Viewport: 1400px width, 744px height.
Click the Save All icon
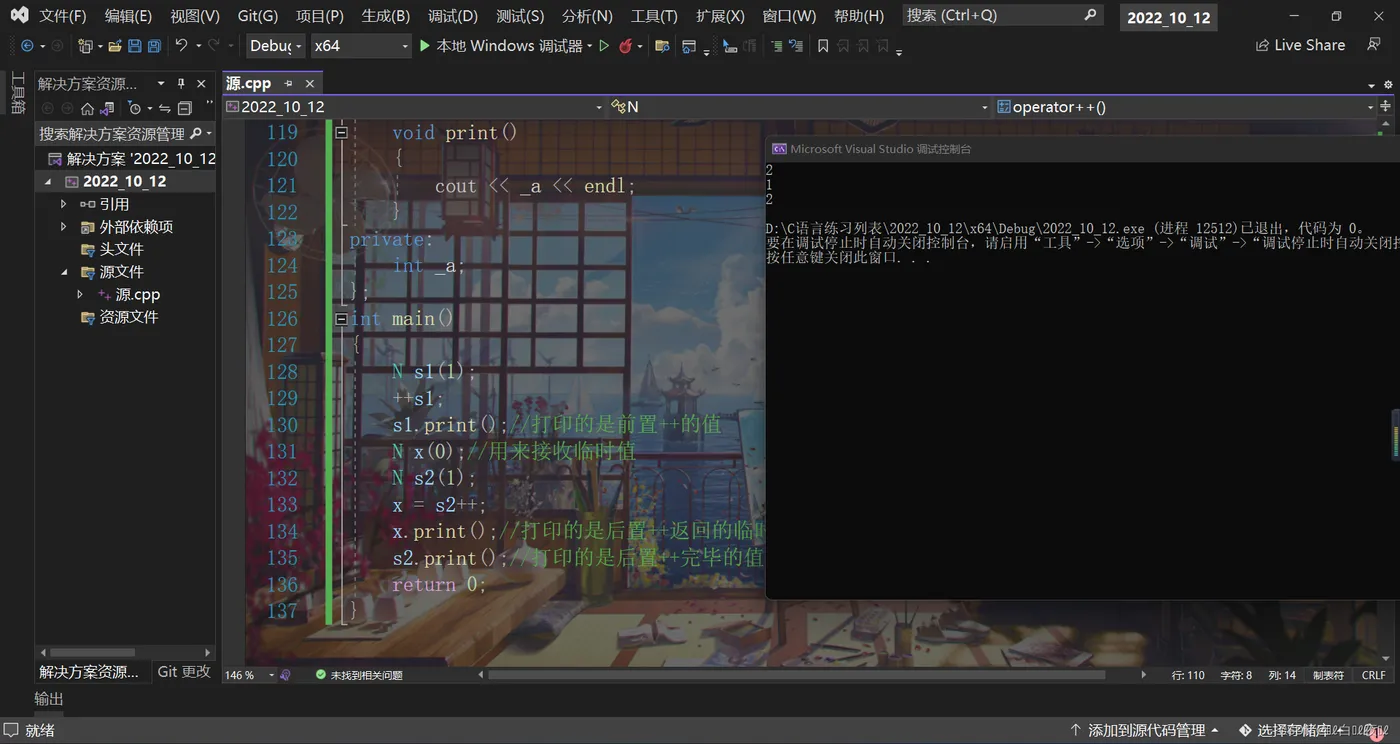(x=154, y=46)
